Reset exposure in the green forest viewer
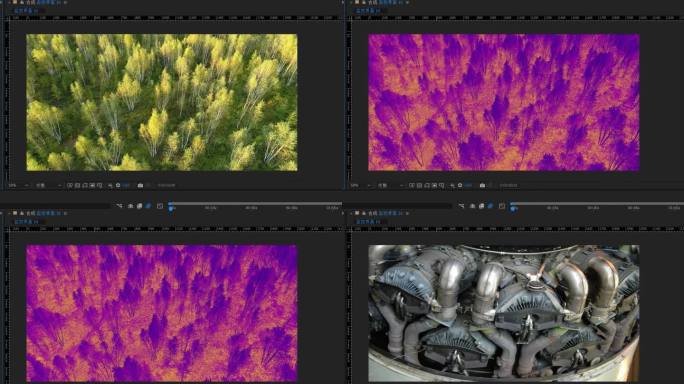The width and height of the screenshot is (684, 384). click(118, 185)
